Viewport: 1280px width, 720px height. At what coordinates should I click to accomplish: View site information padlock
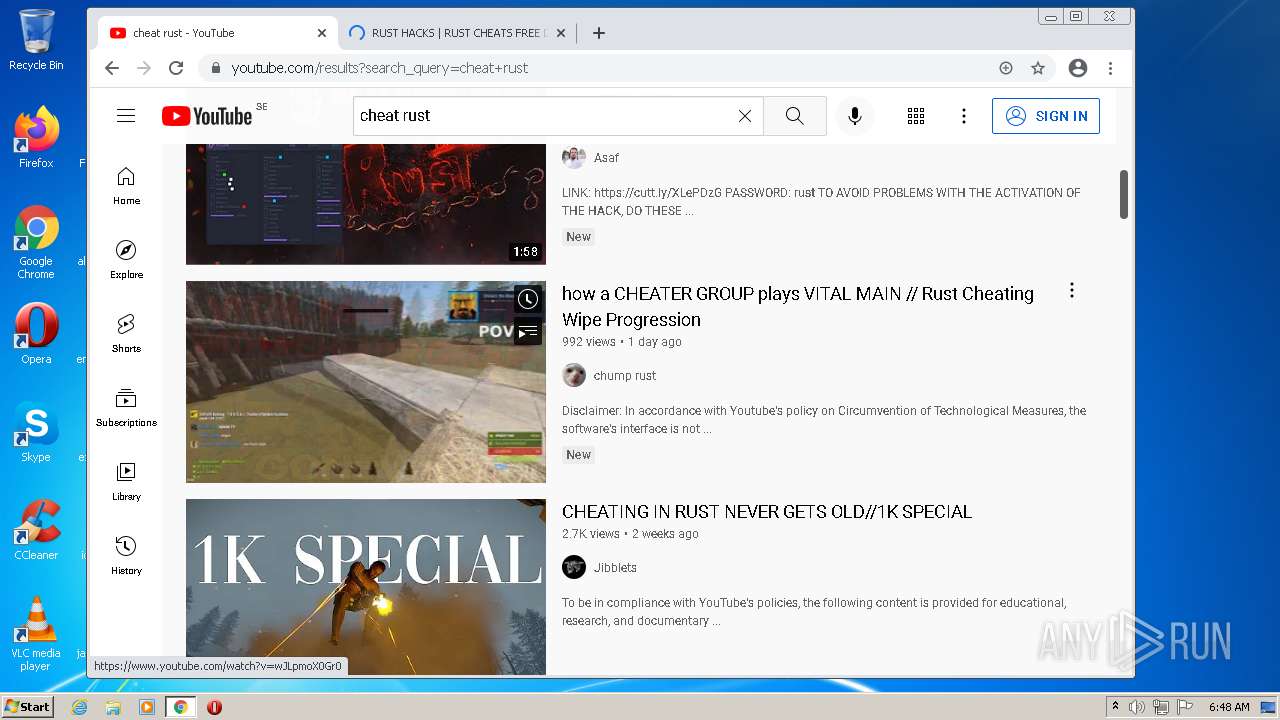[215, 68]
